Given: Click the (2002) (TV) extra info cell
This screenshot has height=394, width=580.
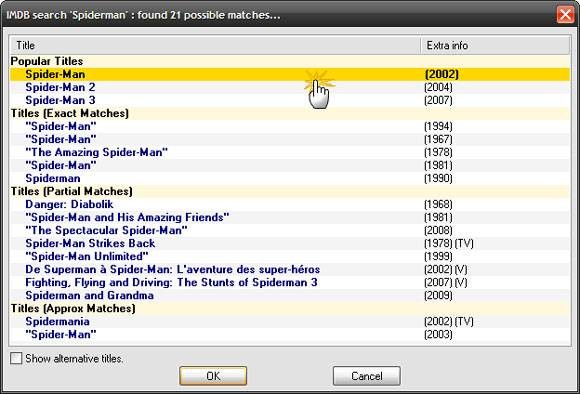Looking at the screenshot, I should click(x=449, y=321).
